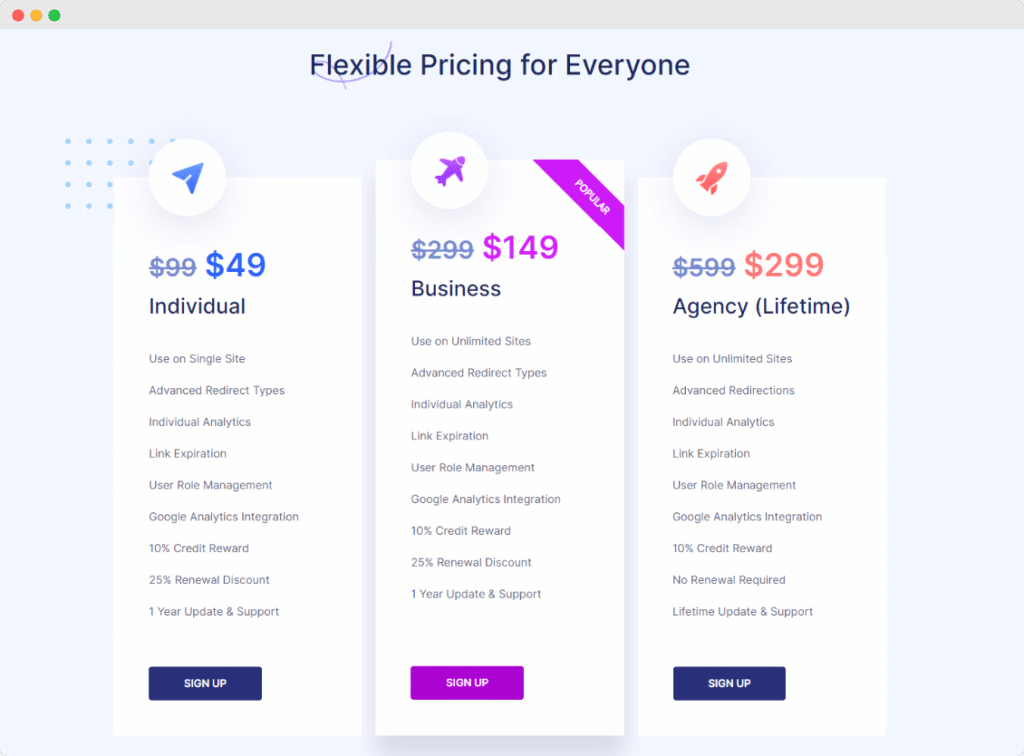Select the Agency (Lifetime) plan heading
Screen dimensions: 1024x756
point(761,306)
